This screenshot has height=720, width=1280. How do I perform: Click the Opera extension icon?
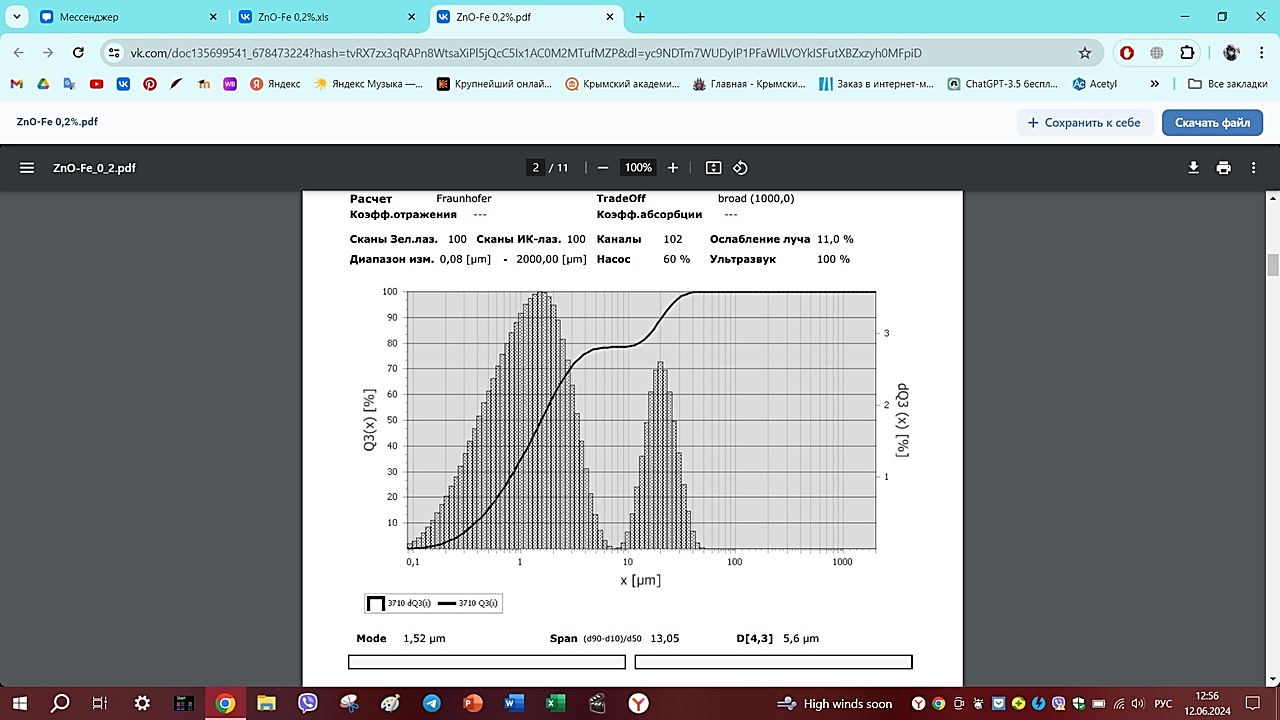click(1127, 53)
